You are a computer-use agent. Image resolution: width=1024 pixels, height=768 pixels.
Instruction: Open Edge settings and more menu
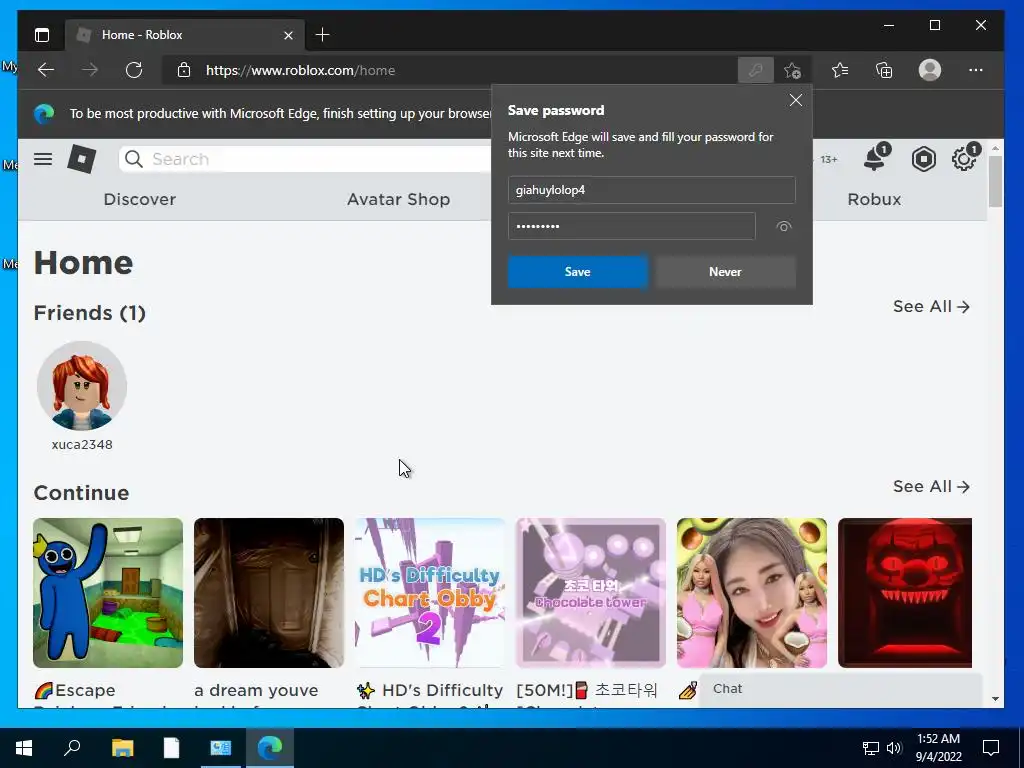976,70
